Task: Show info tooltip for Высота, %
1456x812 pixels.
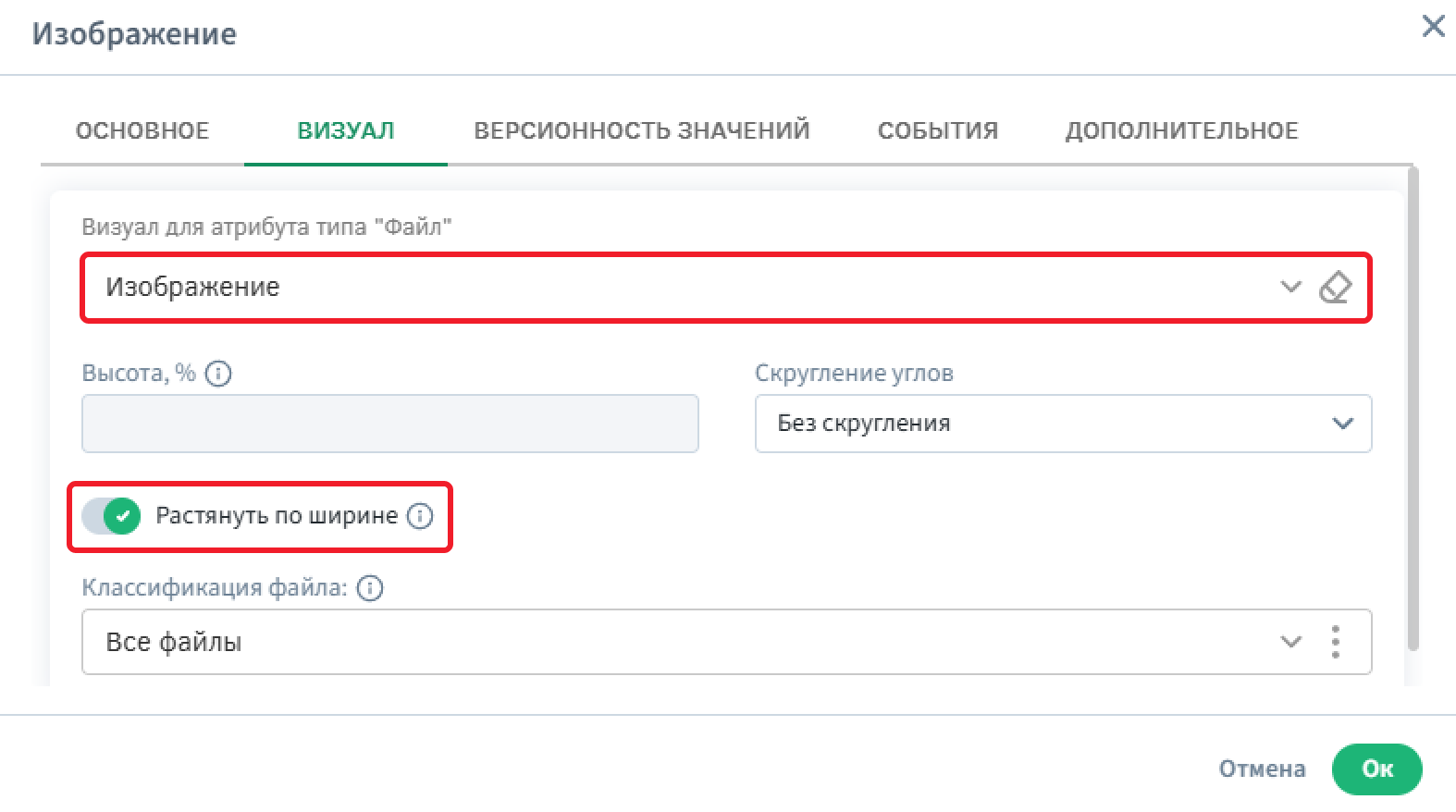Action: tap(218, 374)
